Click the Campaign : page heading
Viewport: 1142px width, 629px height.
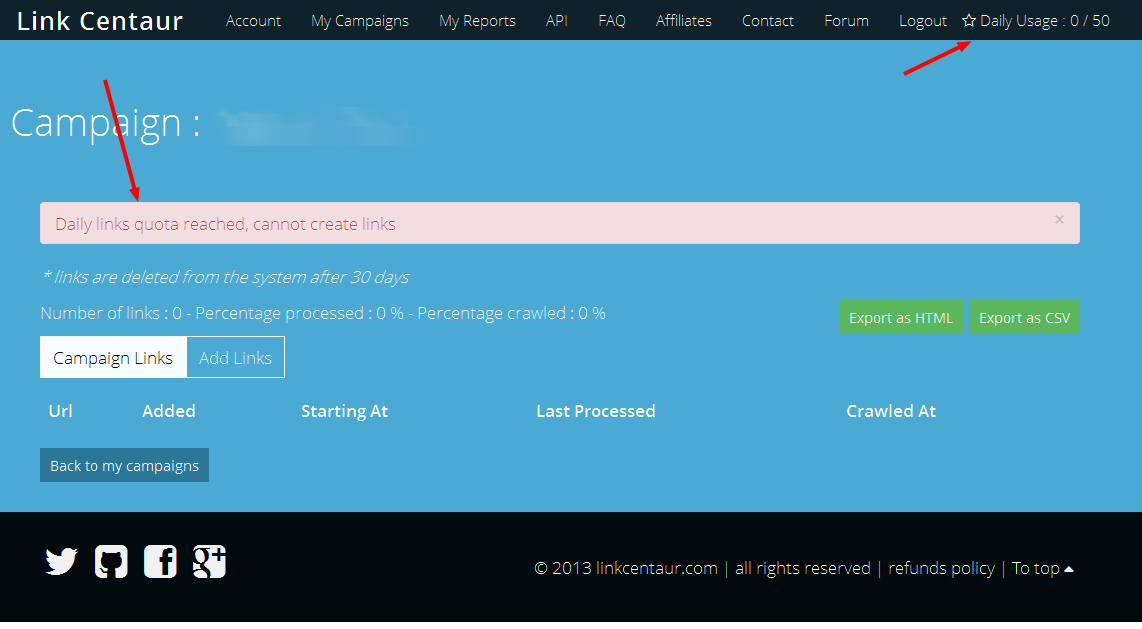point(106,123)
